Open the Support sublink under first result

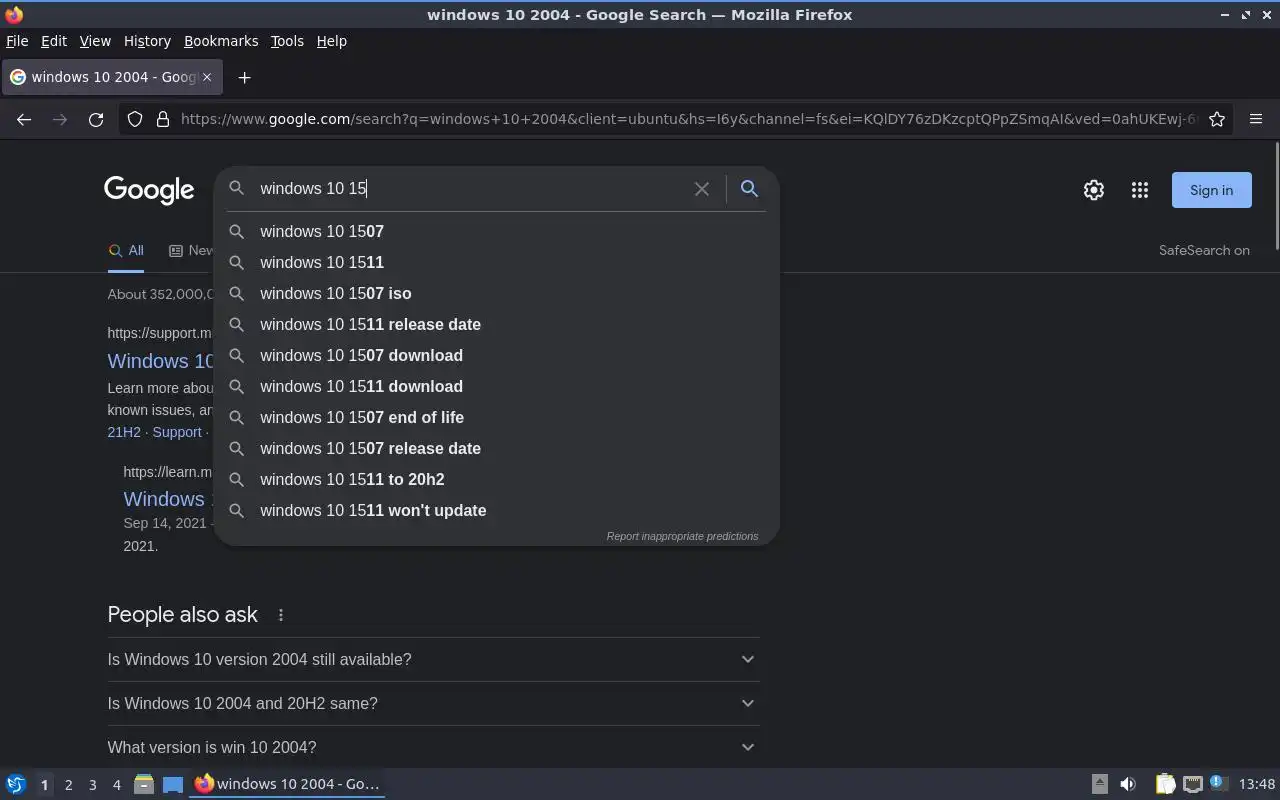177,432
